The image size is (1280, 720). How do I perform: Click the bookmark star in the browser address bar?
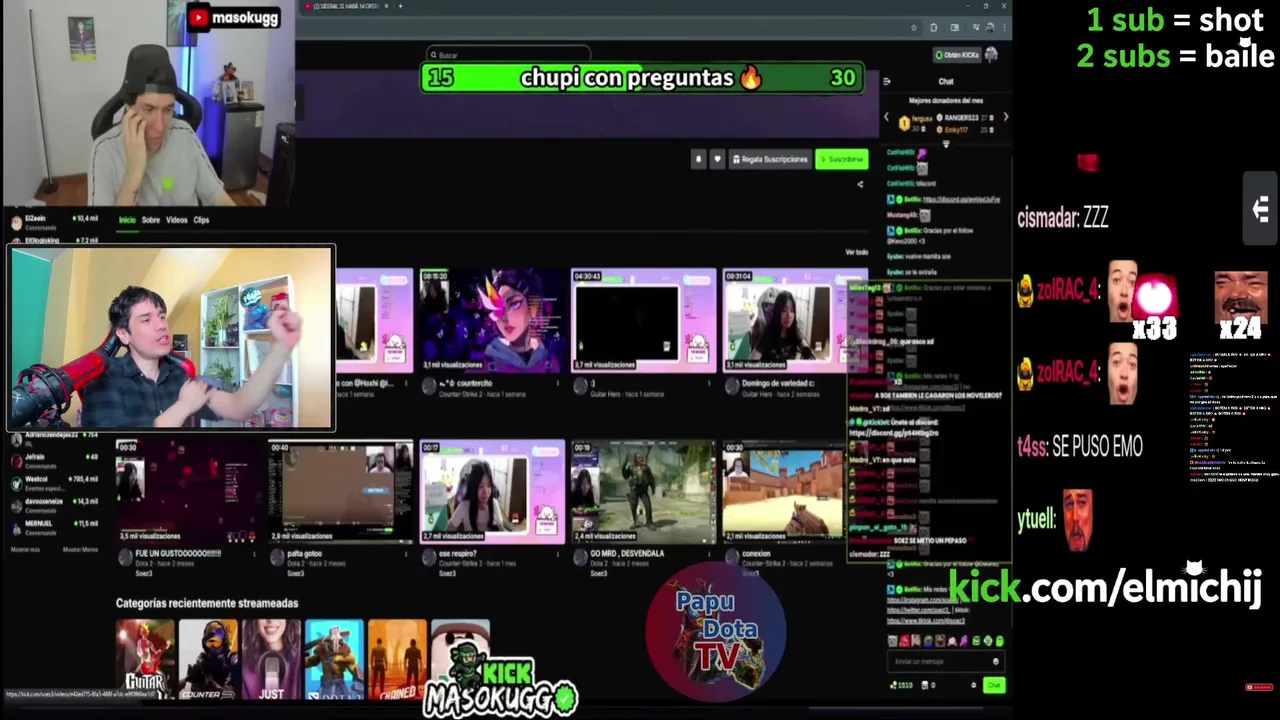(x=916, y=28)
